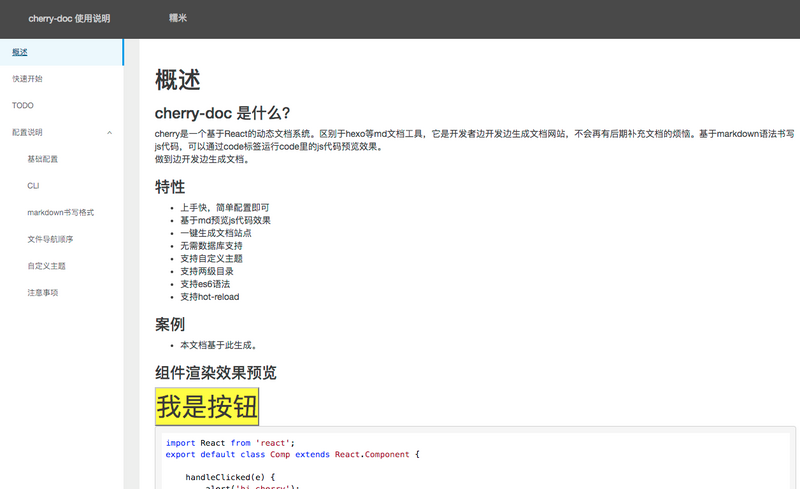800x489 pixels.
Task: Click the 'handleClicked(e) {' code line
Action: pyautogui.click(x=230, y=477)
